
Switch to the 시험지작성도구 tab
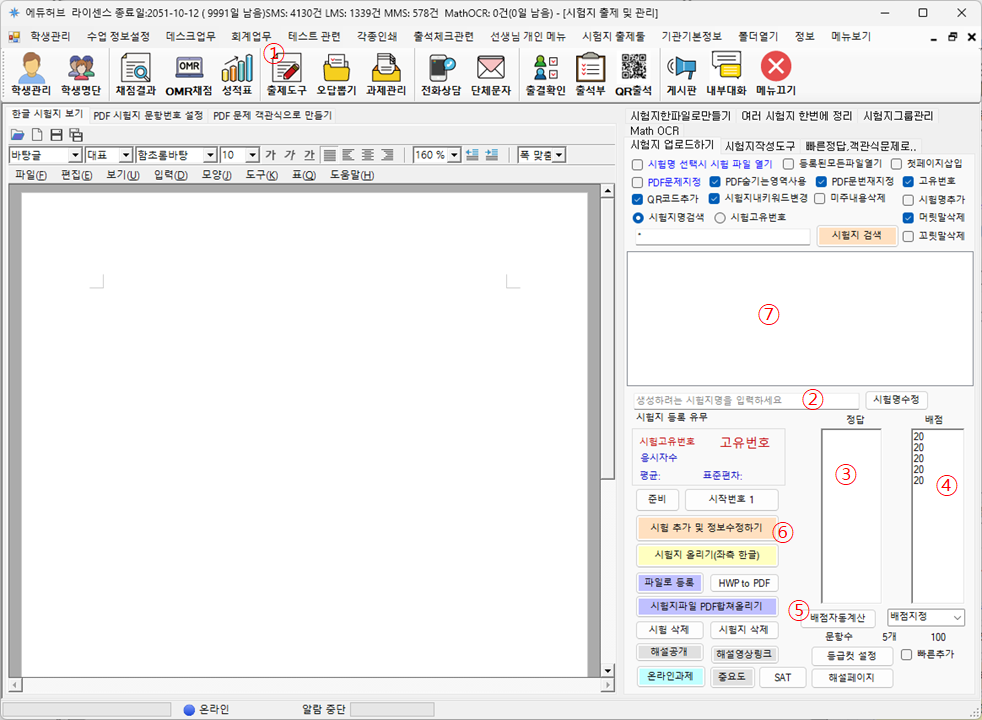point(760,145)
